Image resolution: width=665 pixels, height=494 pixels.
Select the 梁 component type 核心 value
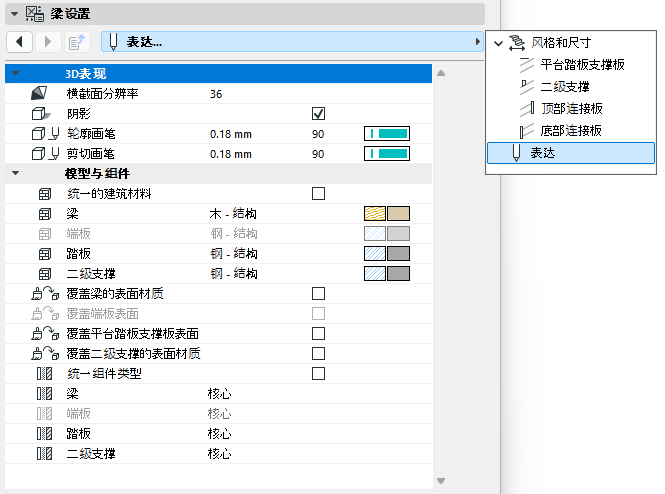[x=220, y=394]
